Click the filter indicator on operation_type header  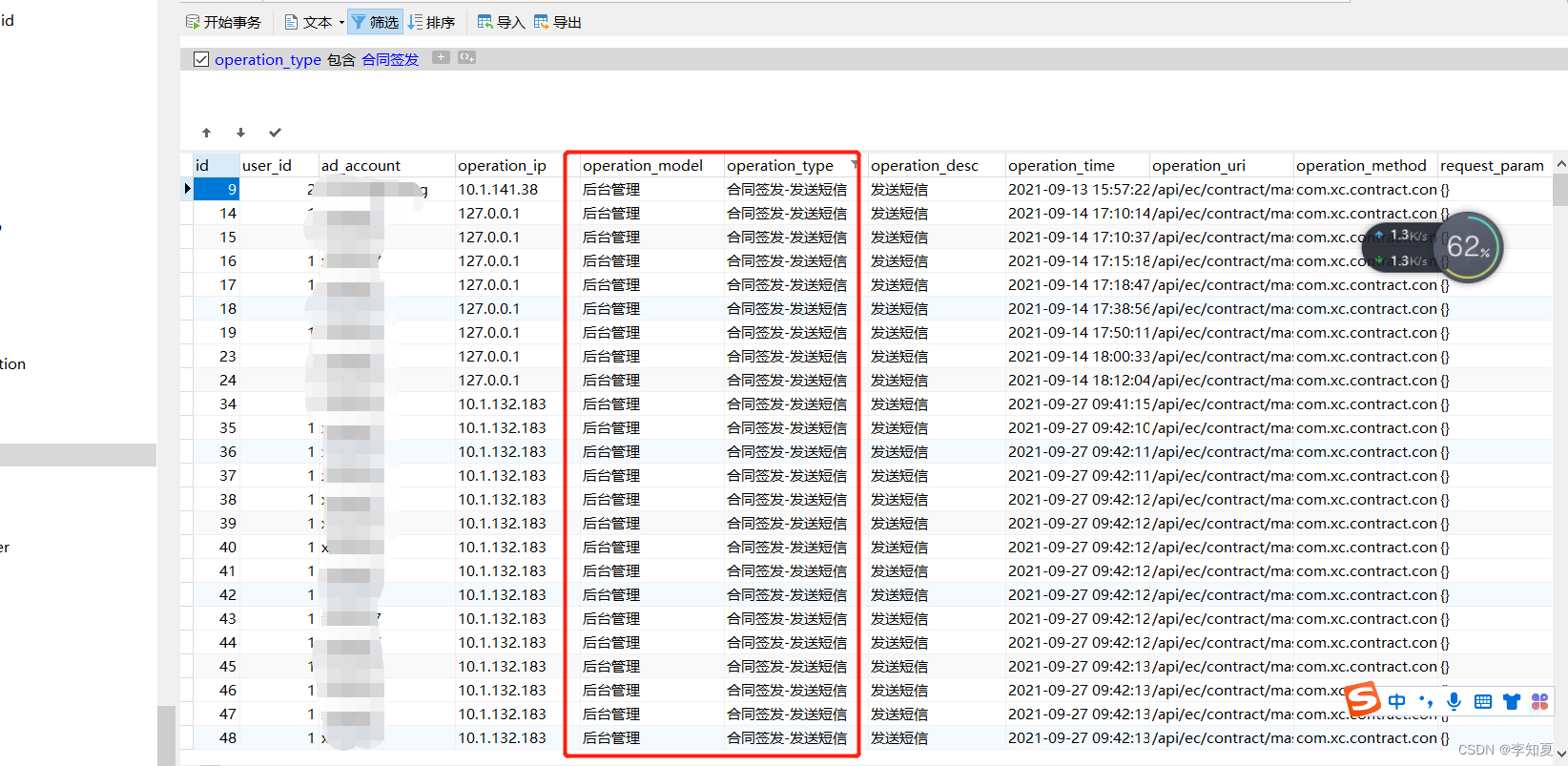[x=854, y=165]
